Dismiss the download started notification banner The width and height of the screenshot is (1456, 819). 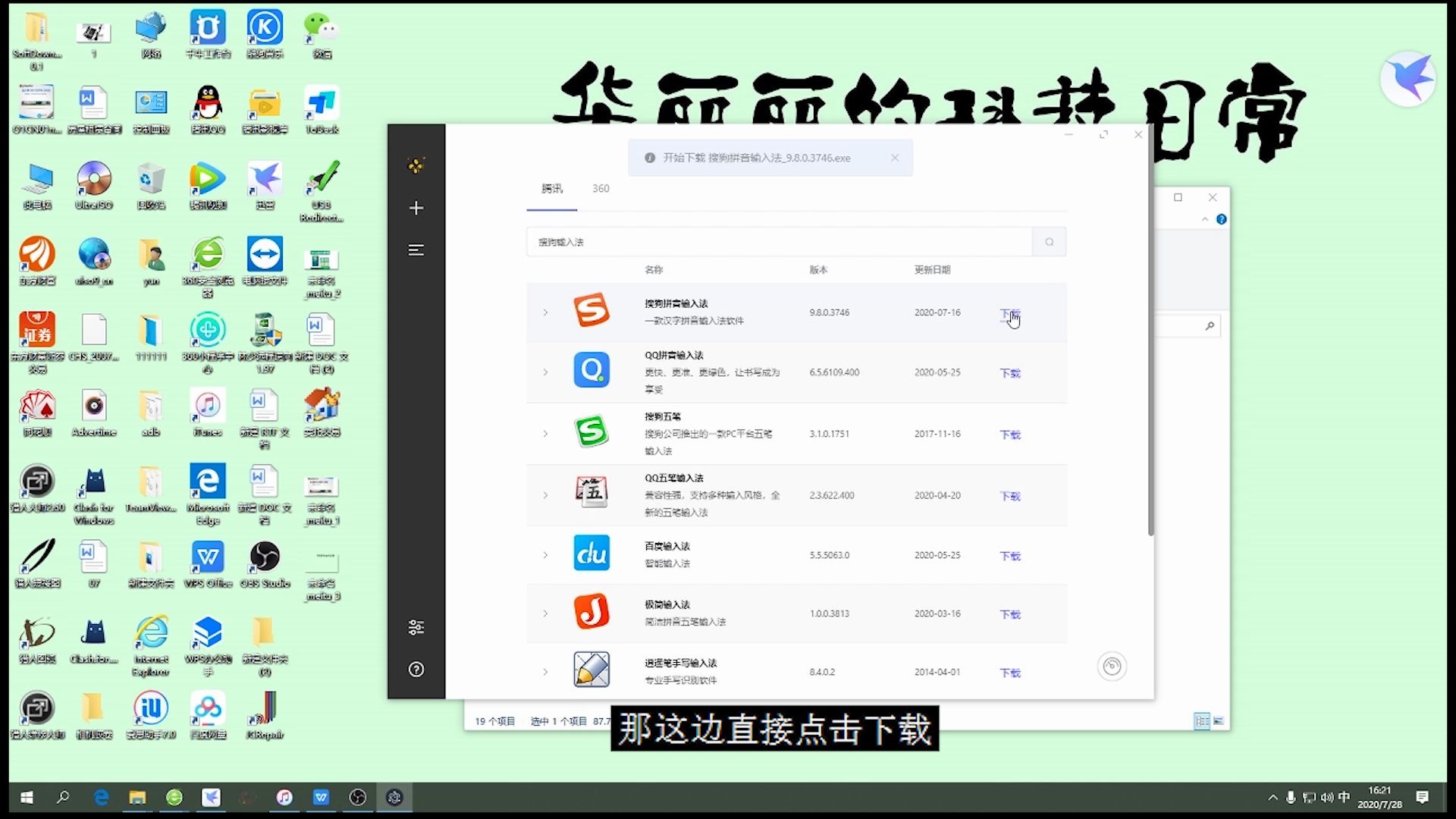895,158
